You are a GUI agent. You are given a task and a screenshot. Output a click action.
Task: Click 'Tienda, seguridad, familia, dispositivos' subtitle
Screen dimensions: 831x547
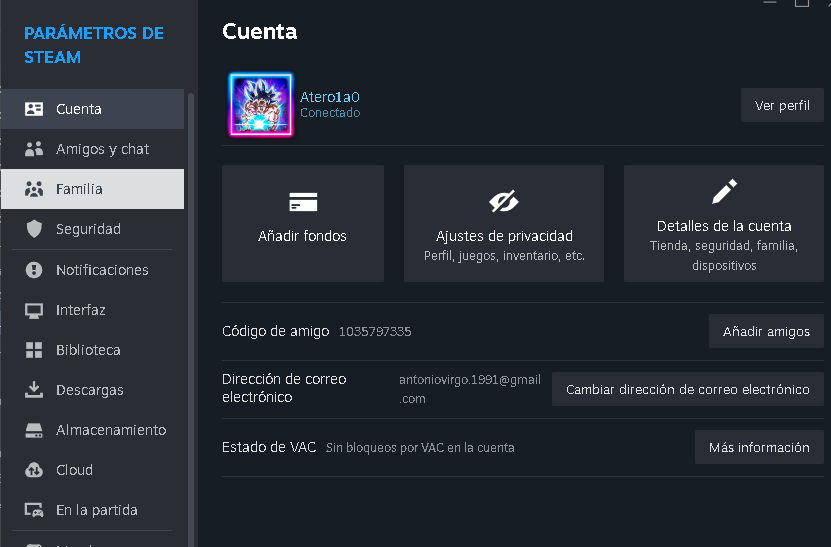point(724,255)
